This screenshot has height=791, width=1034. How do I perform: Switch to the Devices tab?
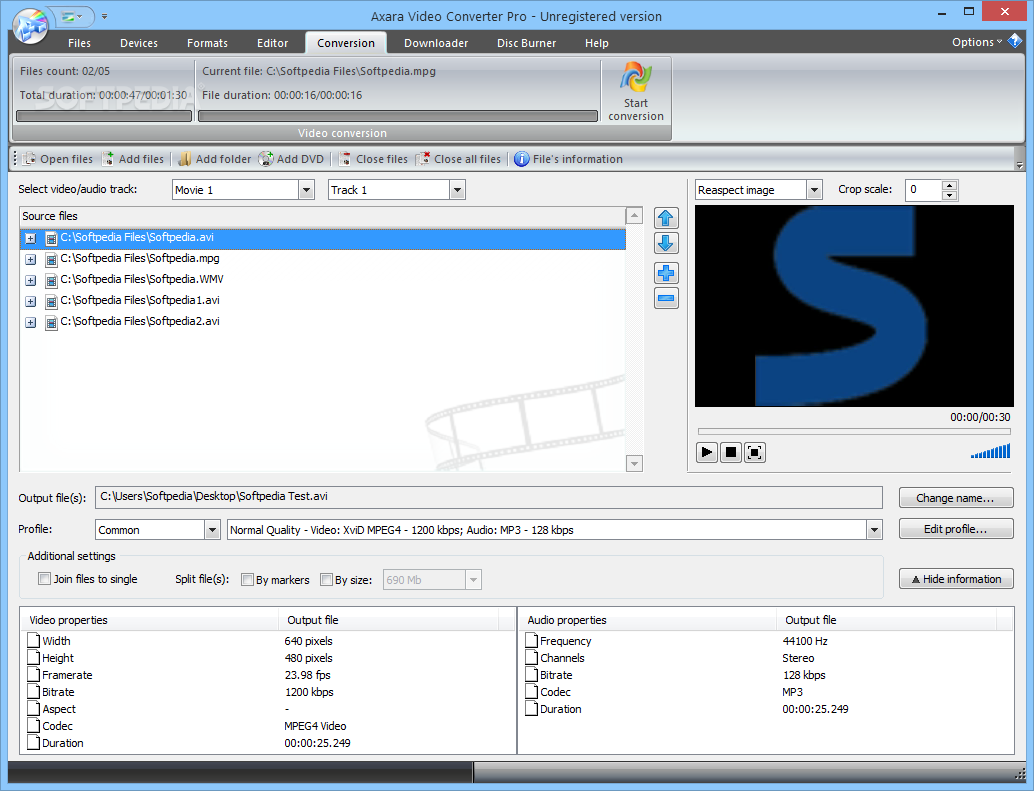138,43
